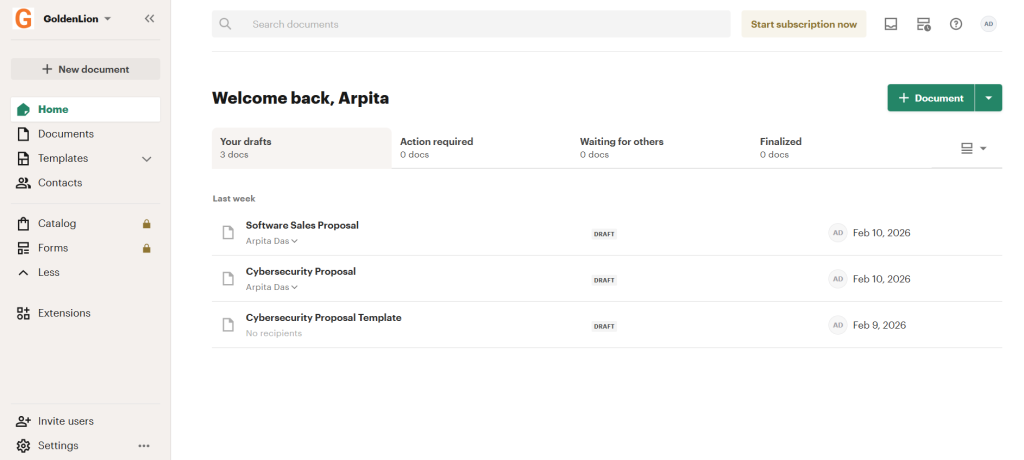Click the green + Document button
Viewport: 1024px width, 460px height.
[931, 98]
